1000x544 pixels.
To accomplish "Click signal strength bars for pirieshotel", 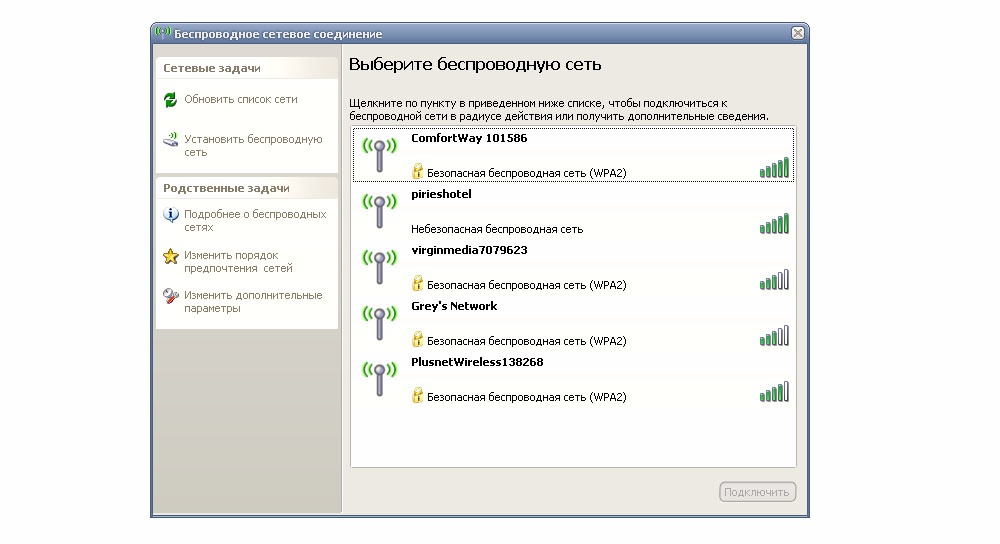I will (x=774, y=224).
